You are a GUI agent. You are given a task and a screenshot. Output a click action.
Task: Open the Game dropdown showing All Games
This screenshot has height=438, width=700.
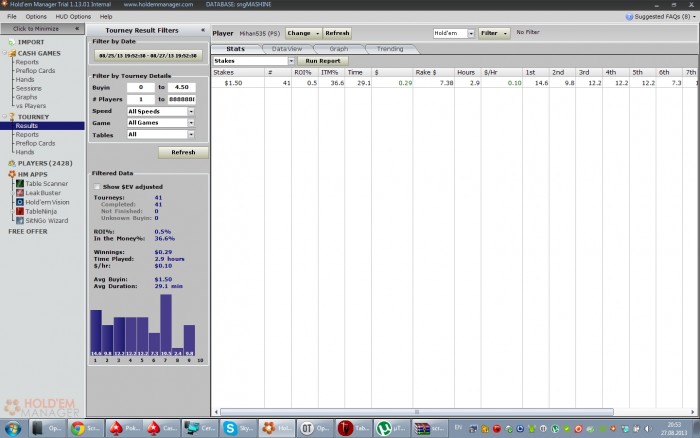(191, 123)
